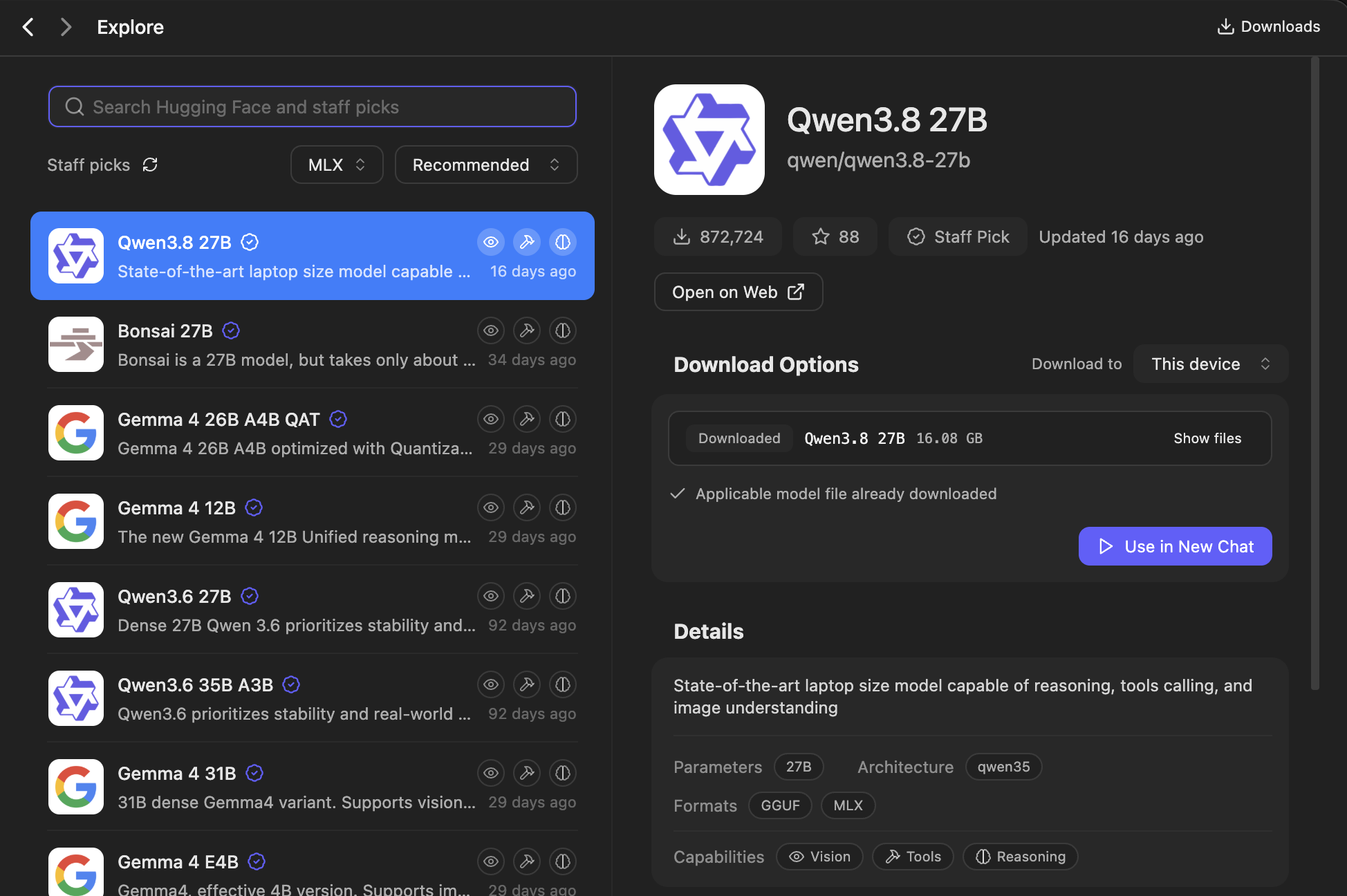Click the verified badge next to Bonsai 27B
Screen dimensions: 1347x896
pos(231,330)
